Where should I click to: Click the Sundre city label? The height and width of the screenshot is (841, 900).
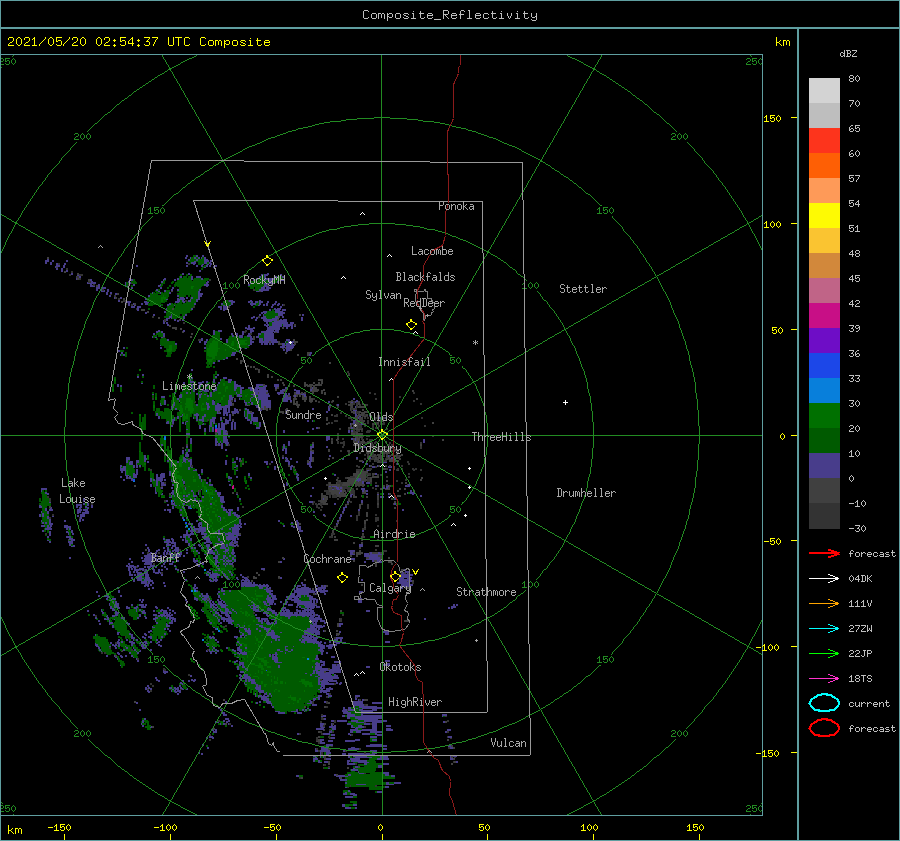(303, 415)
